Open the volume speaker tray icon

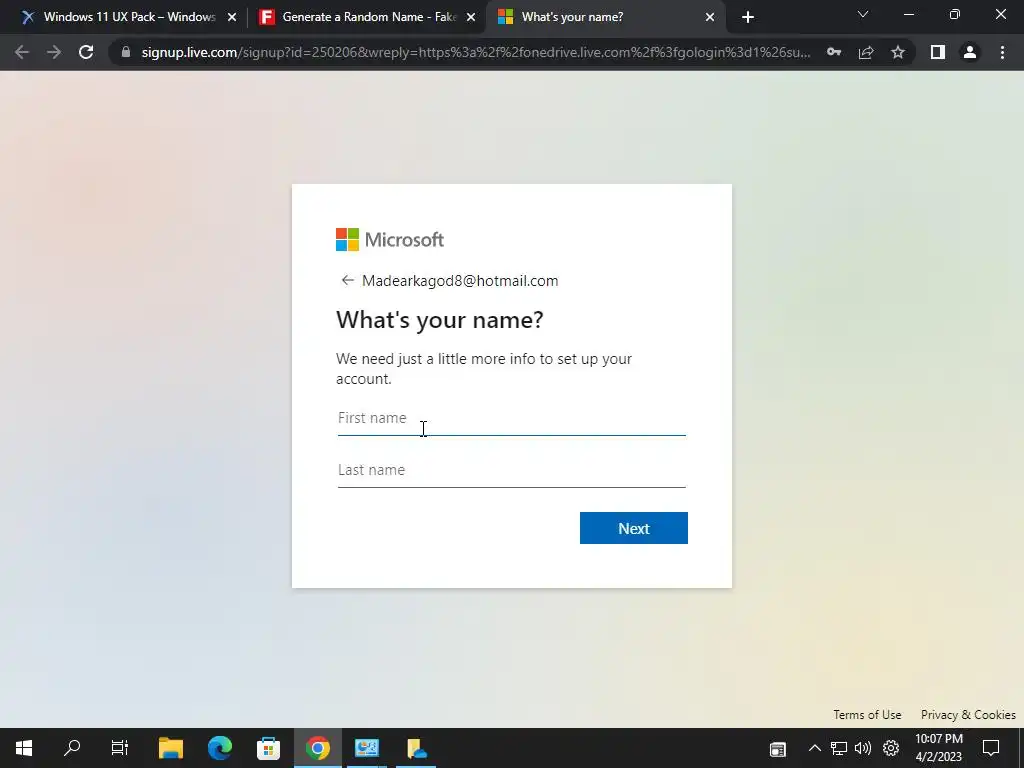tap(863, 748)
